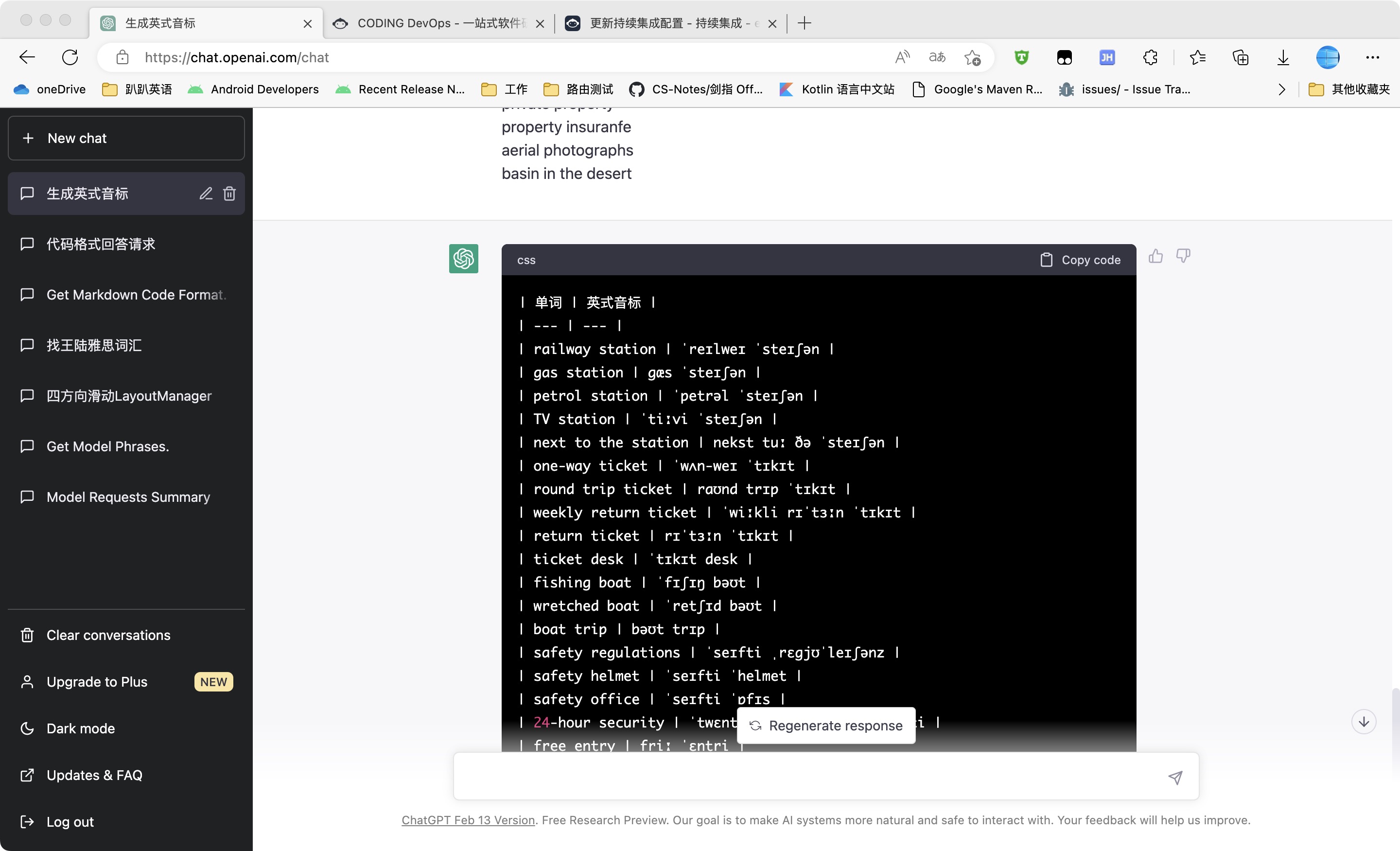
Task: Open the 代码格式回答请求 conversation
Action: (101, 245)
